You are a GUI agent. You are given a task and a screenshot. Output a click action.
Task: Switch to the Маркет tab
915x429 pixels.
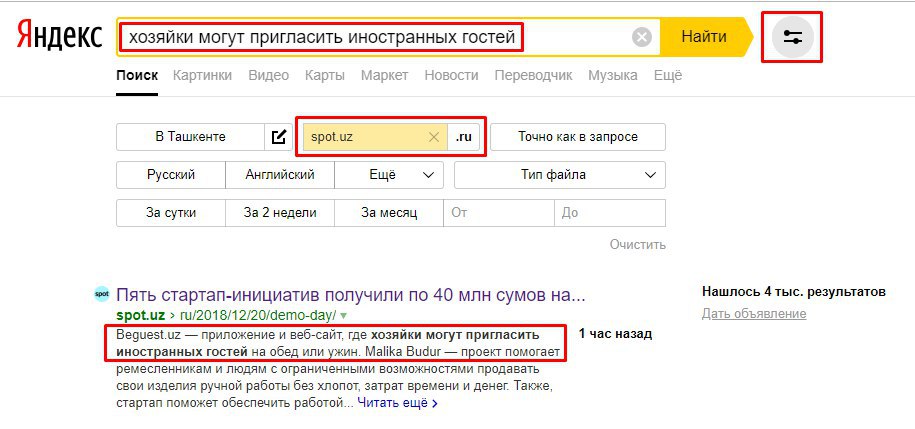coord(384,75)
